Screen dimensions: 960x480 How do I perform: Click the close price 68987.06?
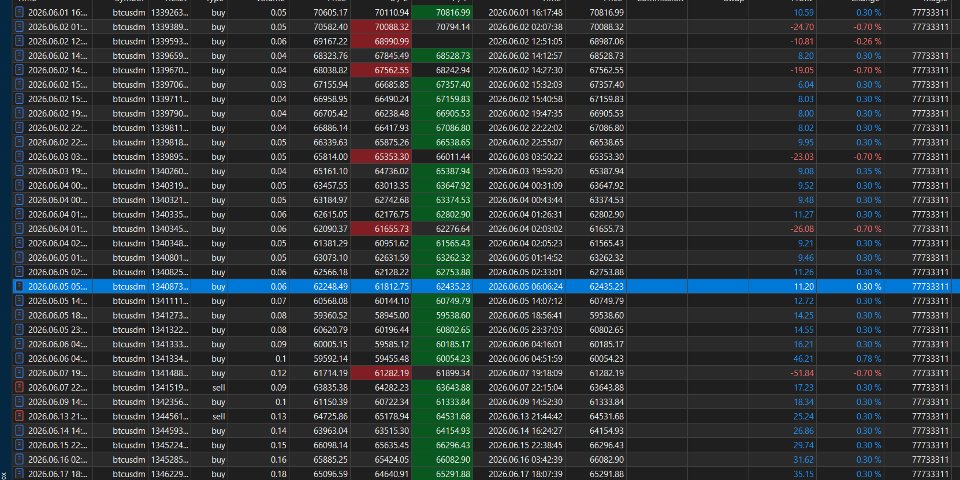[607, 41]
